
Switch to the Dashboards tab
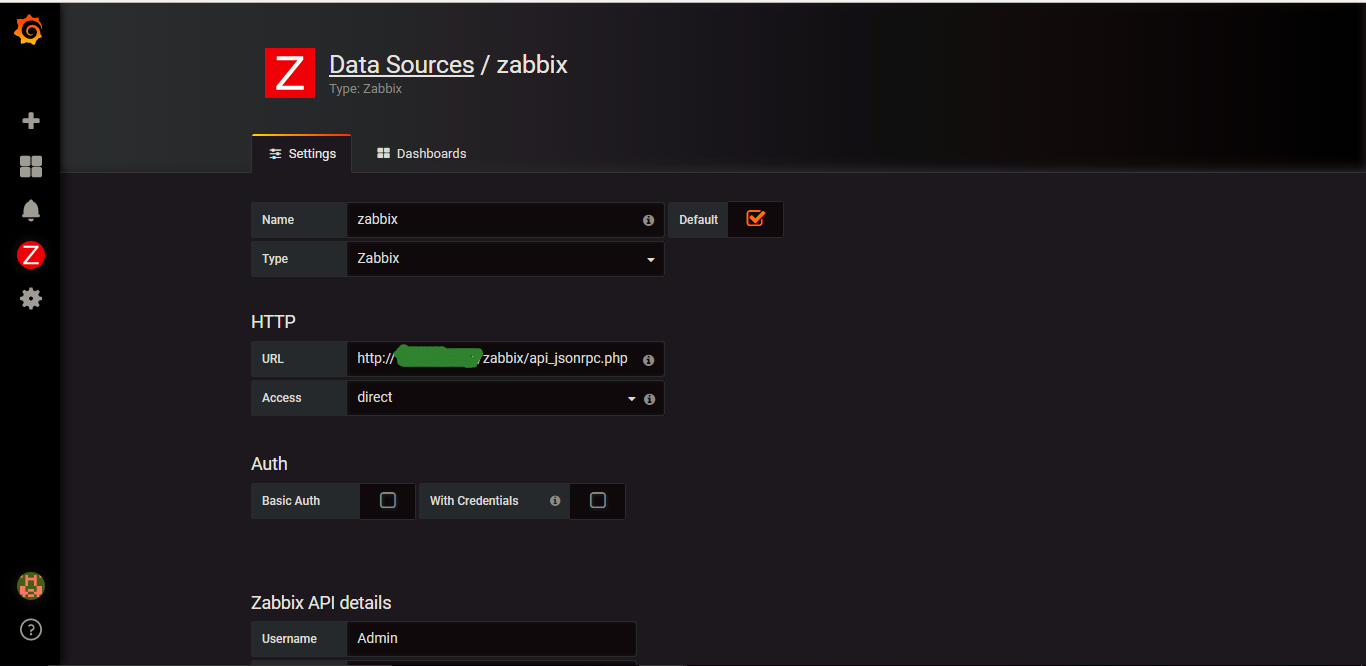422,154
